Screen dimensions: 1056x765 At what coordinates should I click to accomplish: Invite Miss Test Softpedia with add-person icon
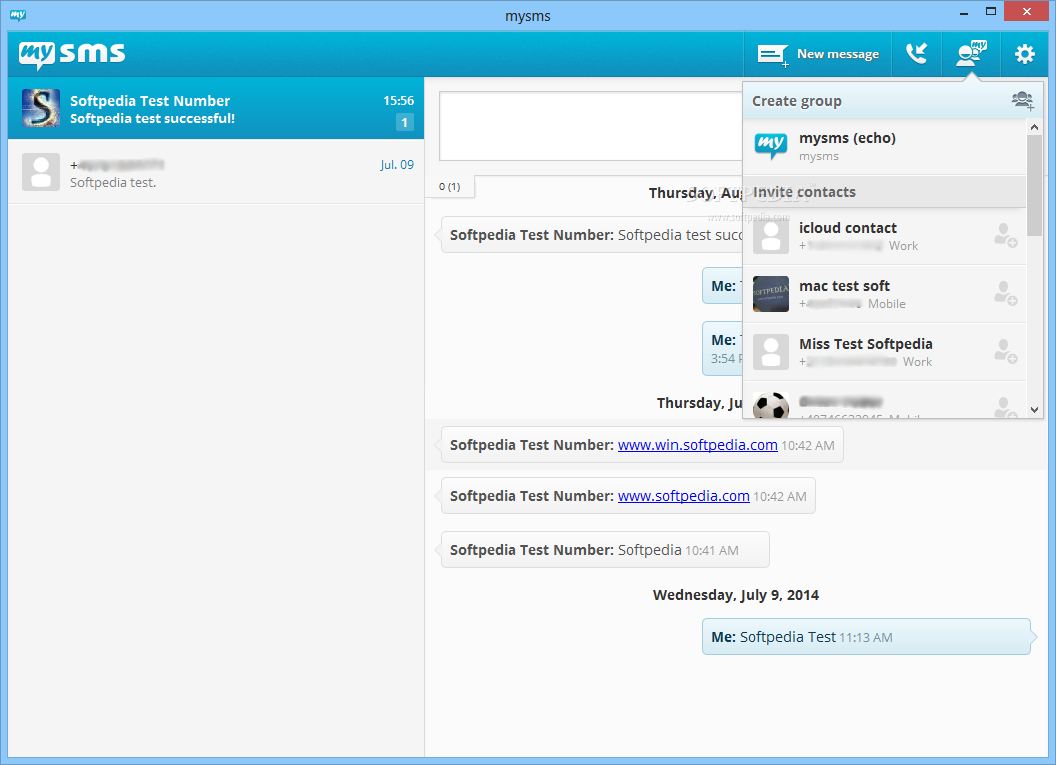(1005, 352)
